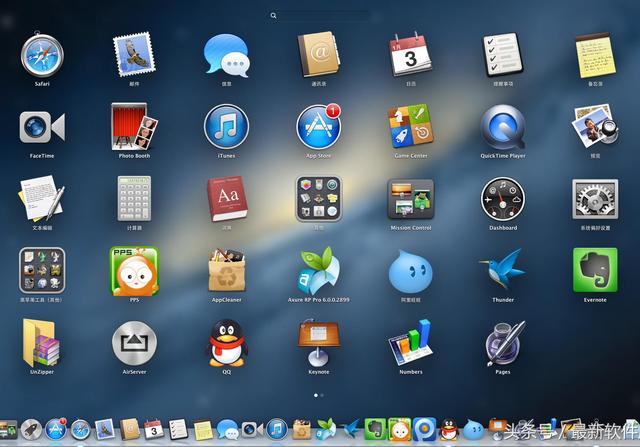Open the blue water-drop AliWangwang app in Launchpad
The image size is (640, 447).
click(x=411, y=271)
